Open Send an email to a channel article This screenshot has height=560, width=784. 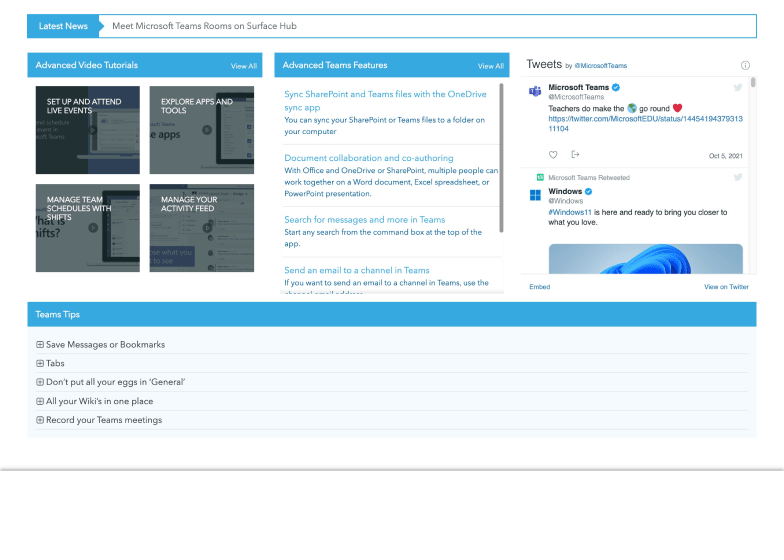click(356, 270)
